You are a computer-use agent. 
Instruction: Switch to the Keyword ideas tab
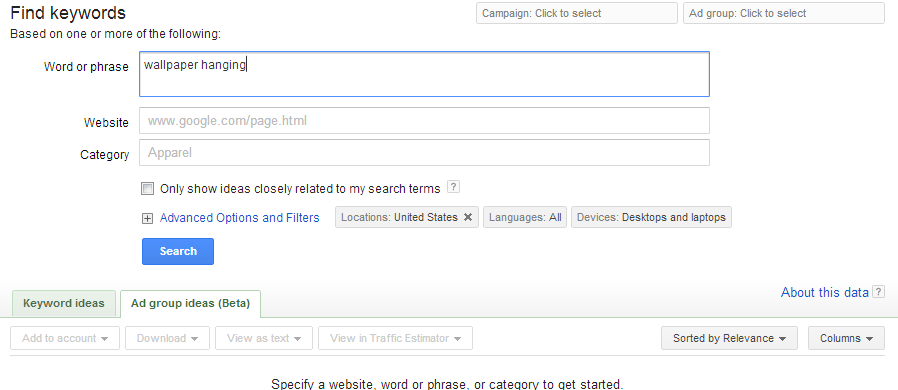coord(64,304)
